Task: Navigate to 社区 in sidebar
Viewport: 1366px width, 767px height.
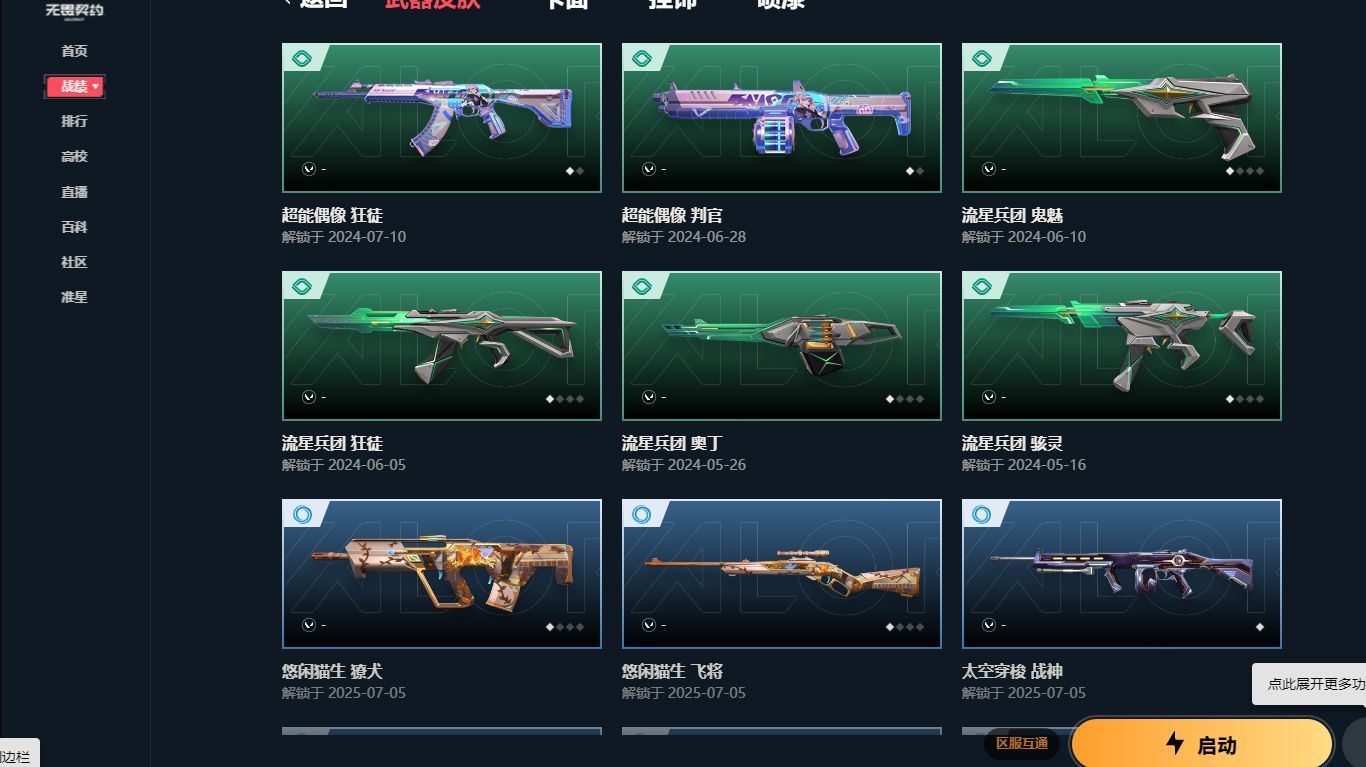Action: tap(74, 262)
